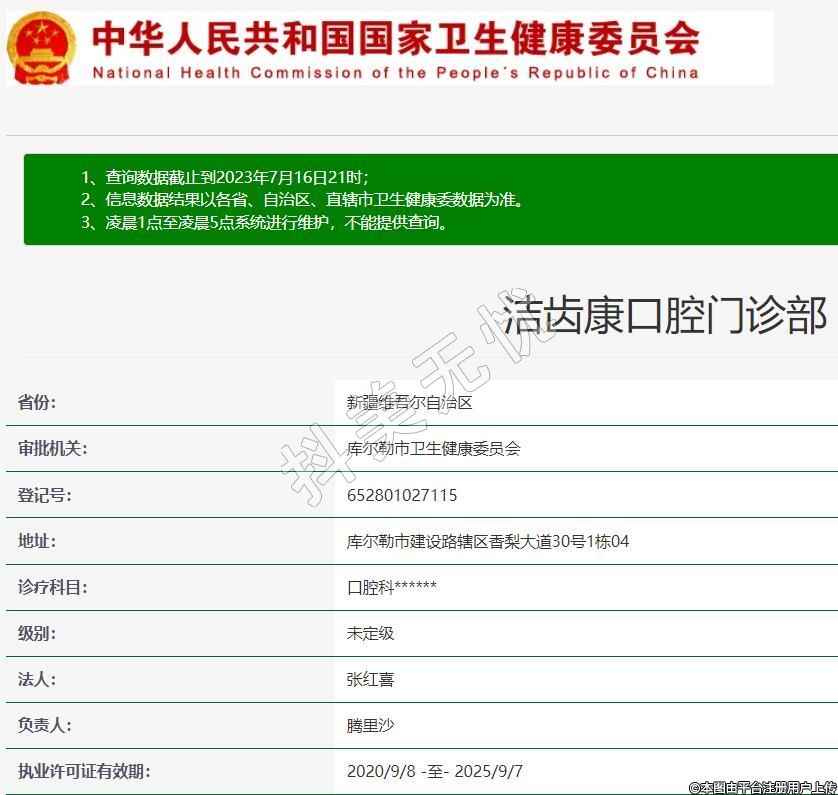Select the level value 未定级

tap(370, 633)
